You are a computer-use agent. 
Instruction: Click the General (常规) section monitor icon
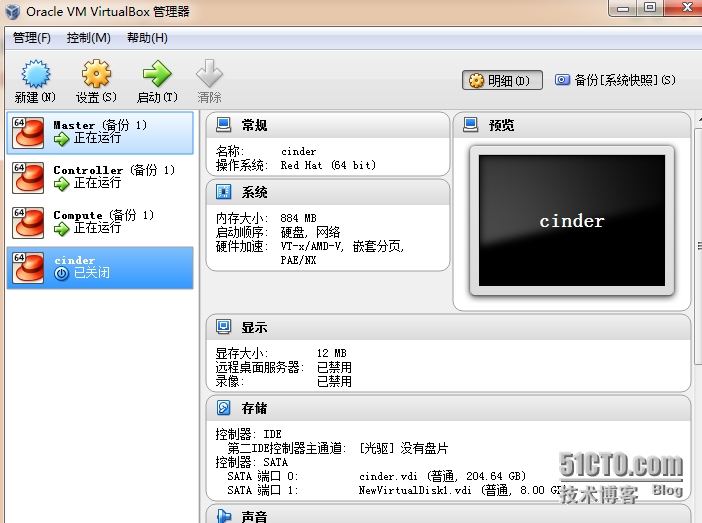point(223,125)
